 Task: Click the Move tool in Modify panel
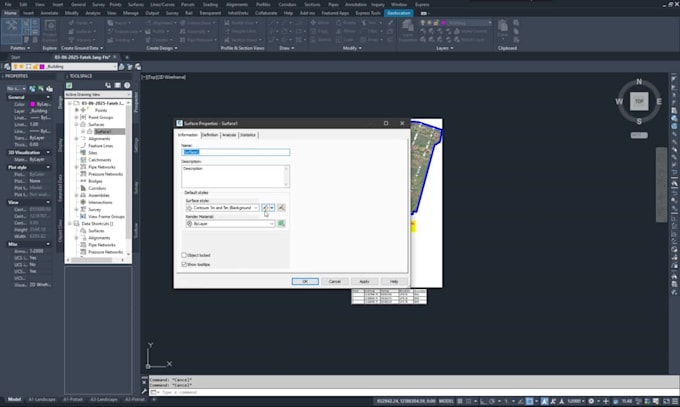pos(320,23)
